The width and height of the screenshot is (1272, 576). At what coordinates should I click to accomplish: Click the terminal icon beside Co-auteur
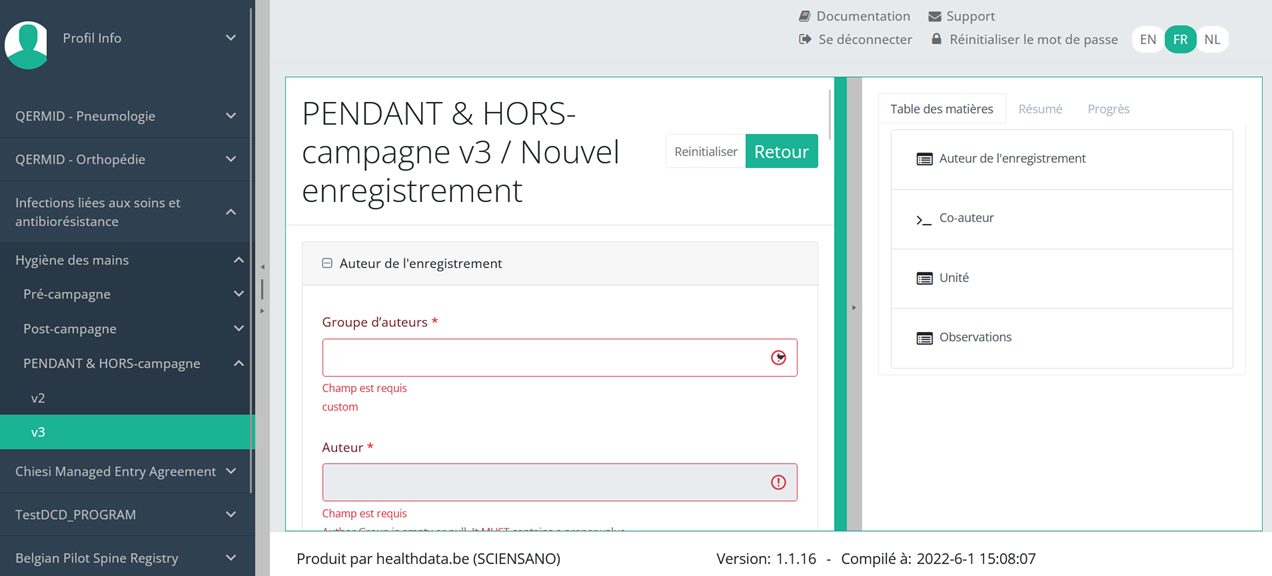coord(924,219)
